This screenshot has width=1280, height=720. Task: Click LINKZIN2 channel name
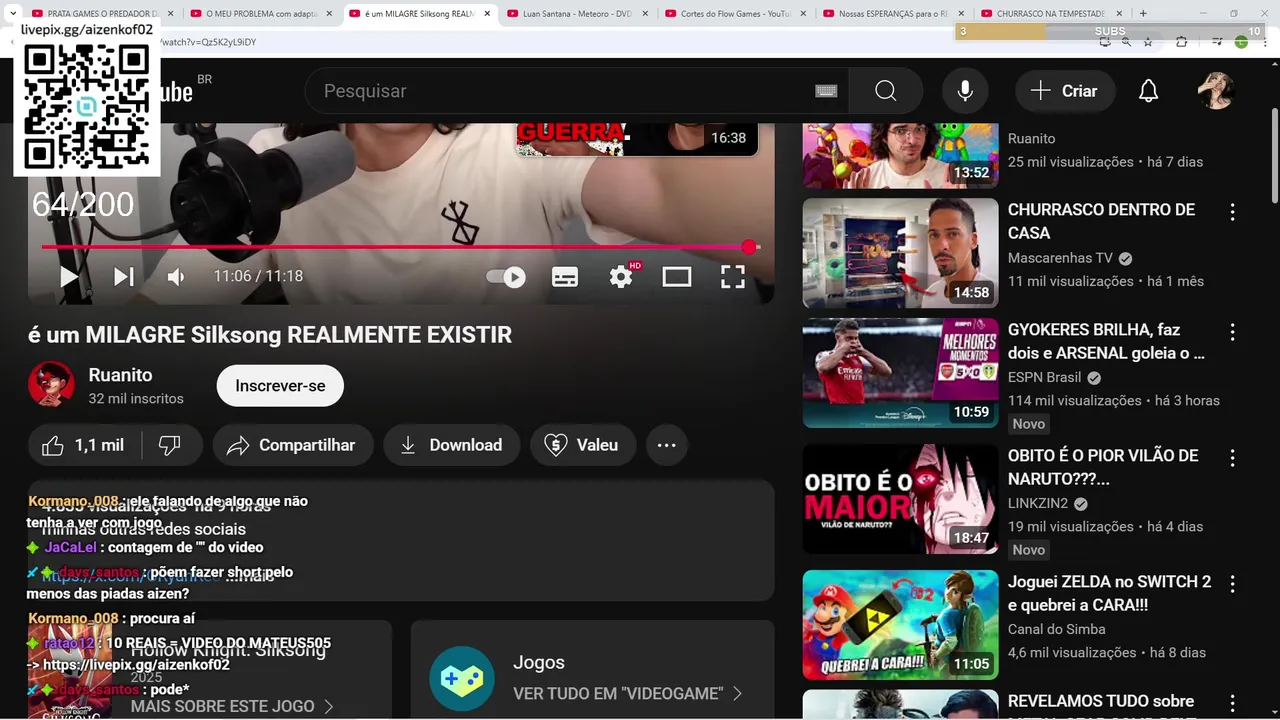pos(1038,503)
